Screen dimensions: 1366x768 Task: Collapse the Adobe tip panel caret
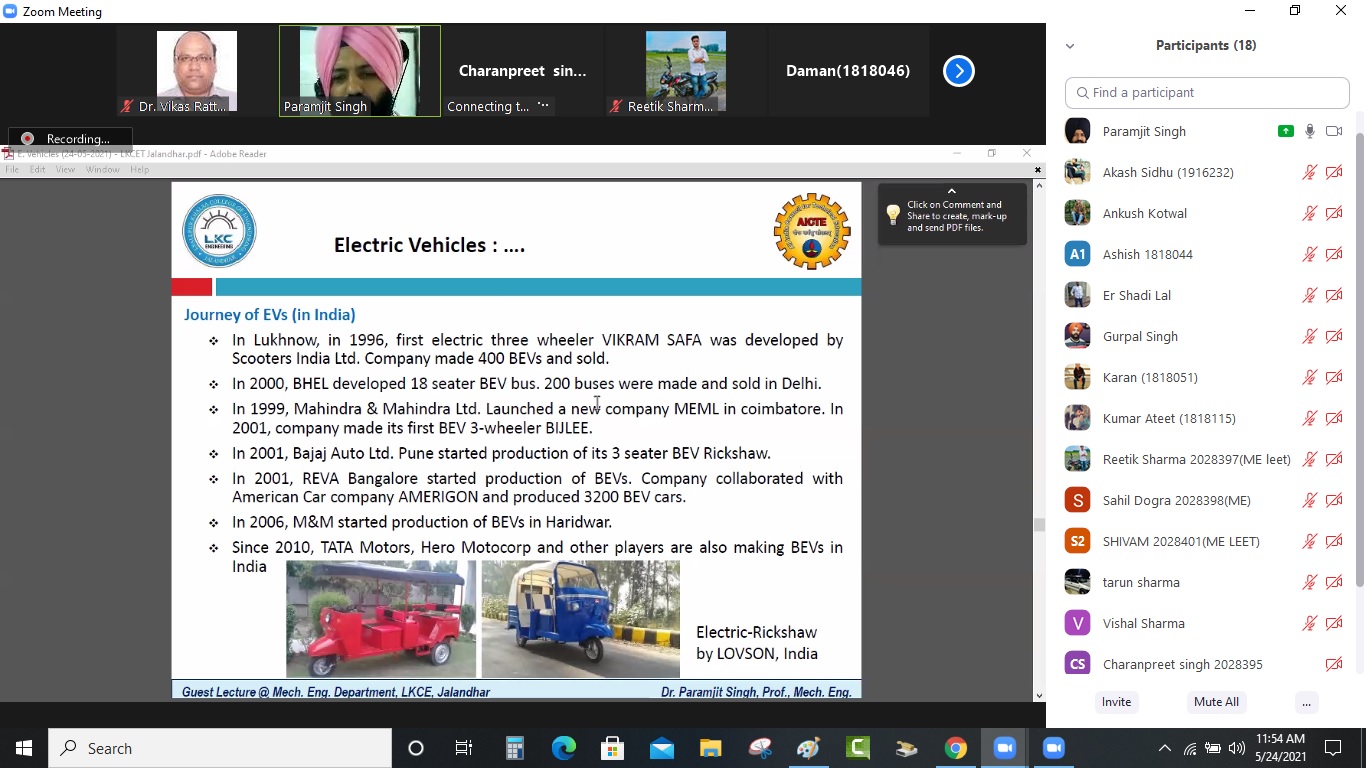[952, 191]
